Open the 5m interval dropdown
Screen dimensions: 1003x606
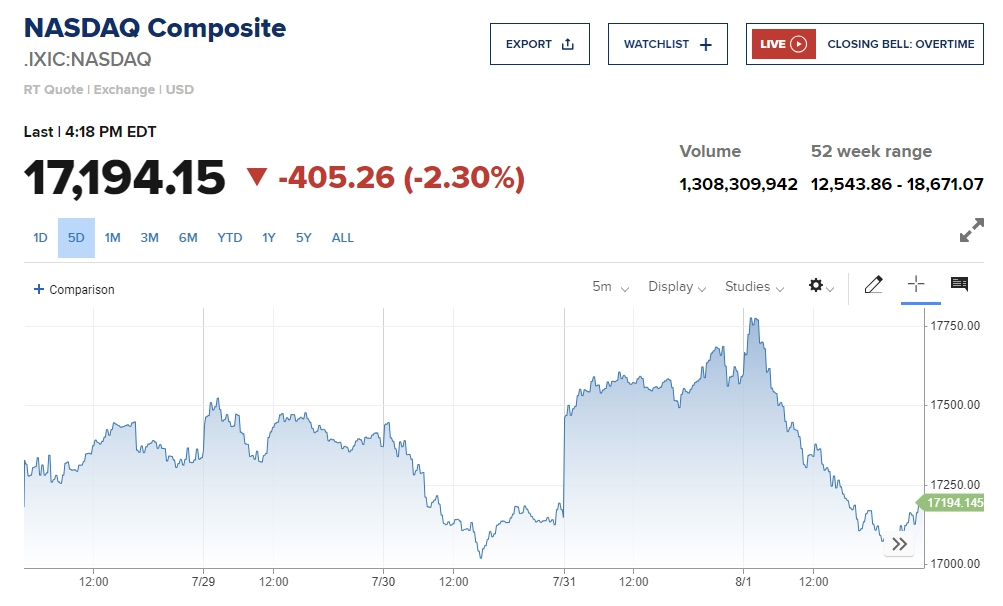click(610, 287)
